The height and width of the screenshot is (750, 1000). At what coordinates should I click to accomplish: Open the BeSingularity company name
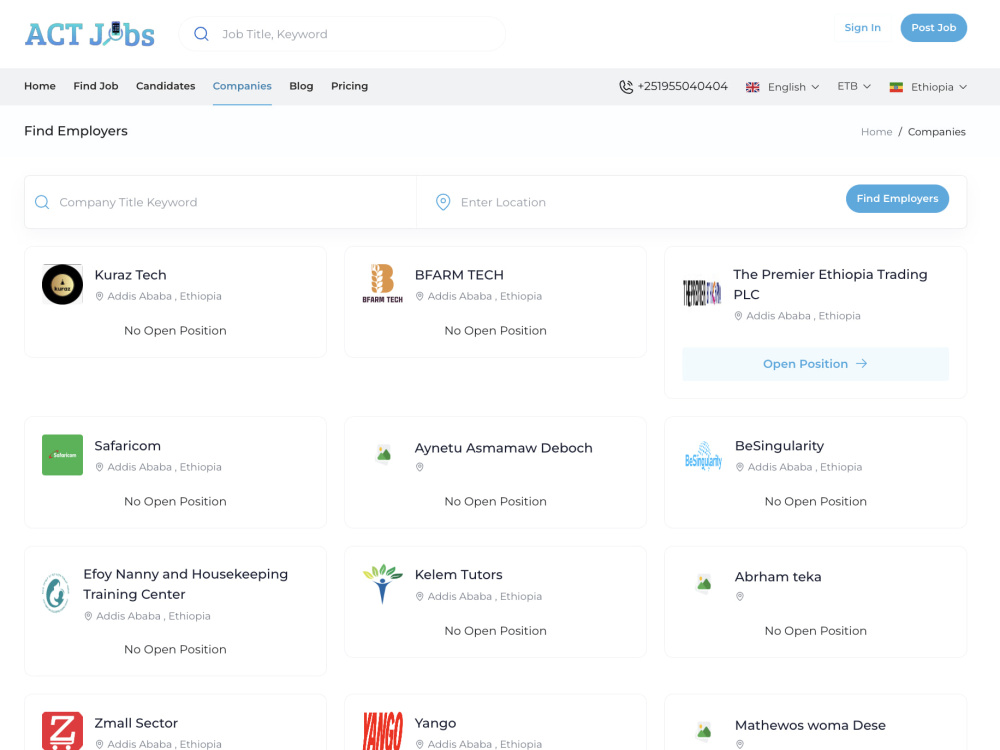coord(779,446)
